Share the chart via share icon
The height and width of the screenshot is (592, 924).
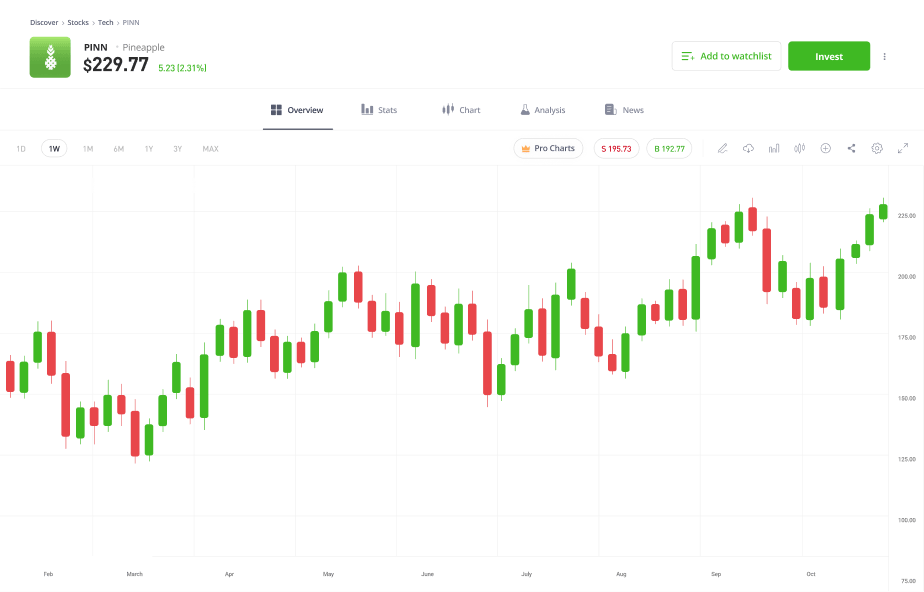(851, 148)
